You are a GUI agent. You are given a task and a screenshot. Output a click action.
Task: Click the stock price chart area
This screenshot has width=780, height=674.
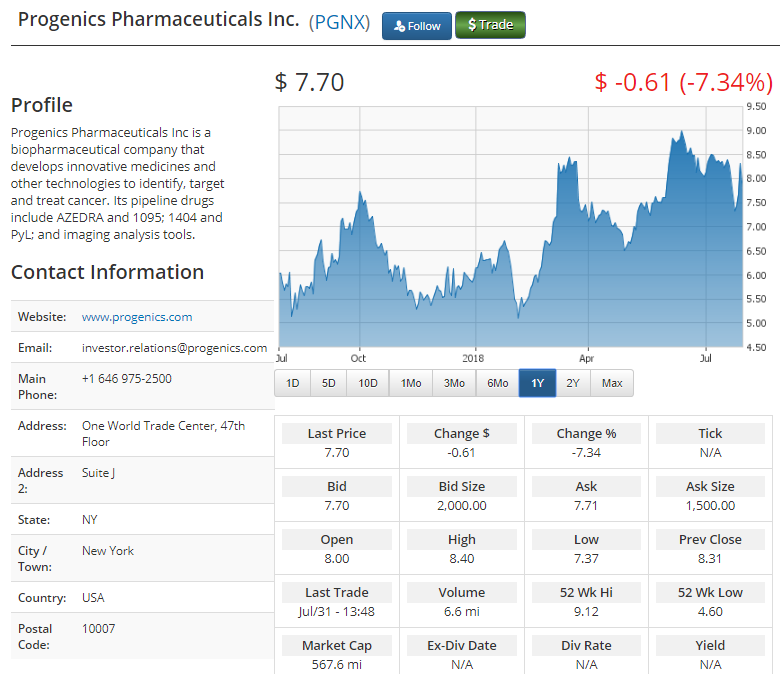tap(510, 227)
